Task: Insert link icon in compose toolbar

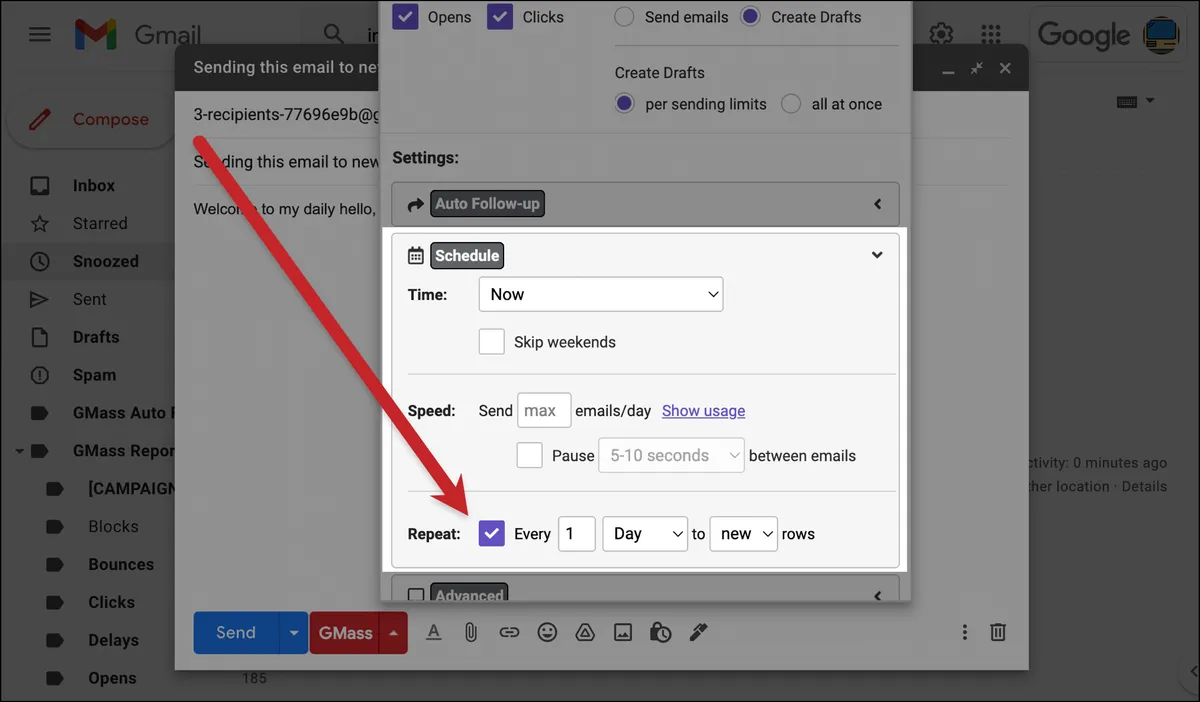Action: coord(509,632)
